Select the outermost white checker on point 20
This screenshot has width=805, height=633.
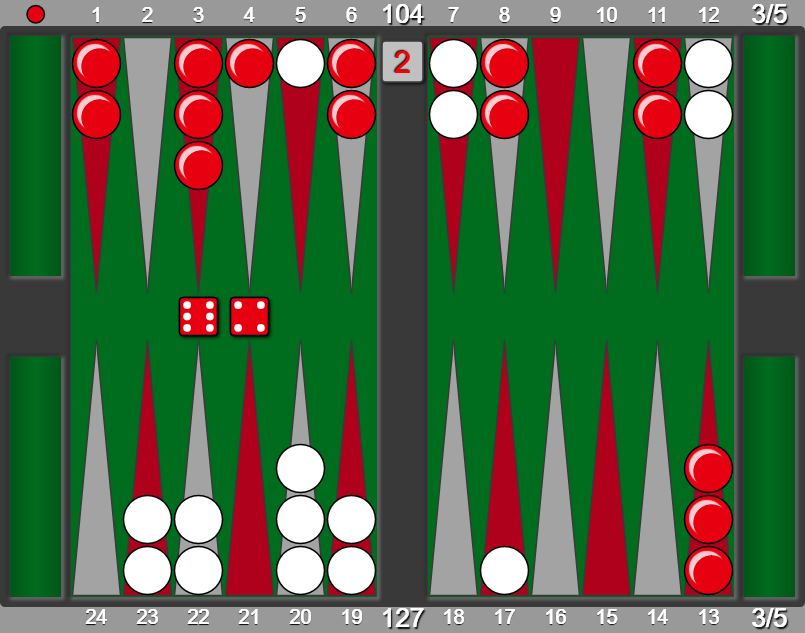300,570
